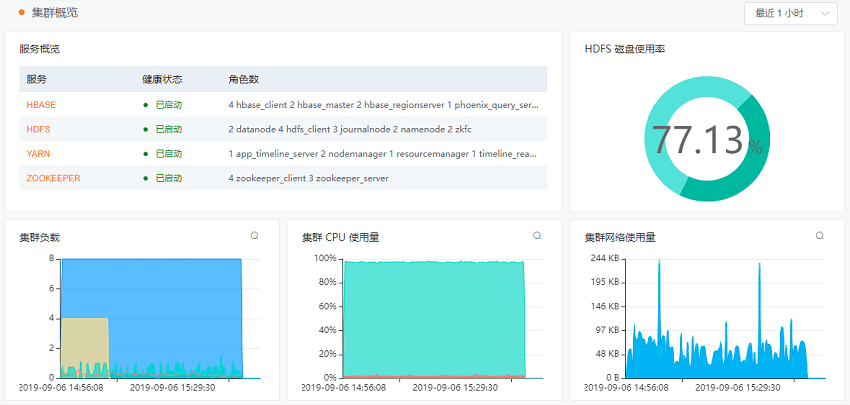Click the 角色数 column header
850x405 pixels.
click(x=244, y=79)
